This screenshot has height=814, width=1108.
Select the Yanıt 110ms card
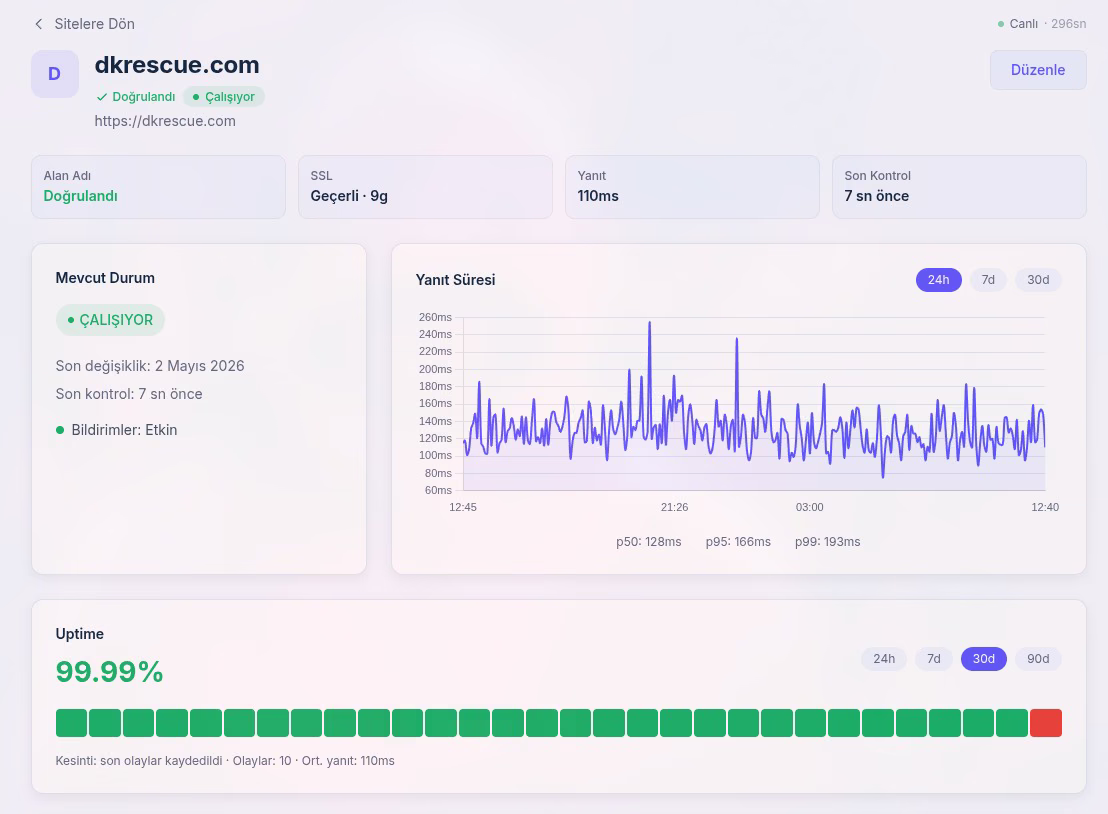(692, 187)
